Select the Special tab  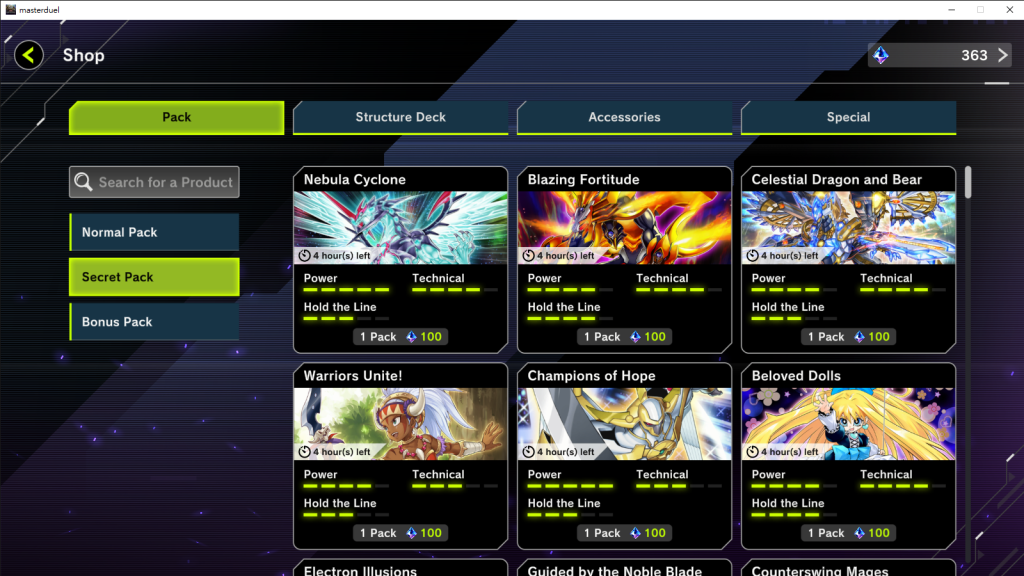[x=848, y=117]
